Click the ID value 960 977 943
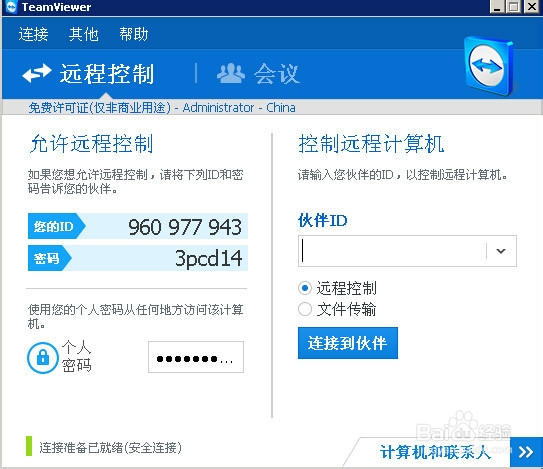This screenshot has height=469, width=543. coord(185,227)
